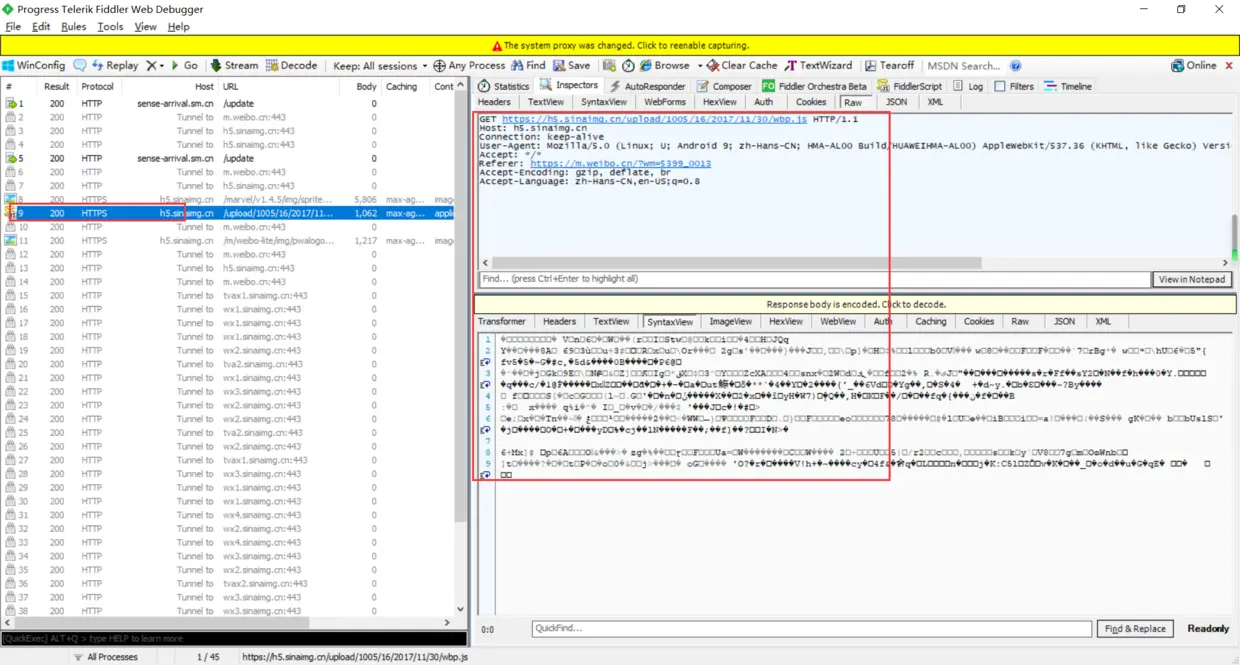Open the Tools menu
This screenshot has height=665, width=1240.
click(x=110, y=27)
